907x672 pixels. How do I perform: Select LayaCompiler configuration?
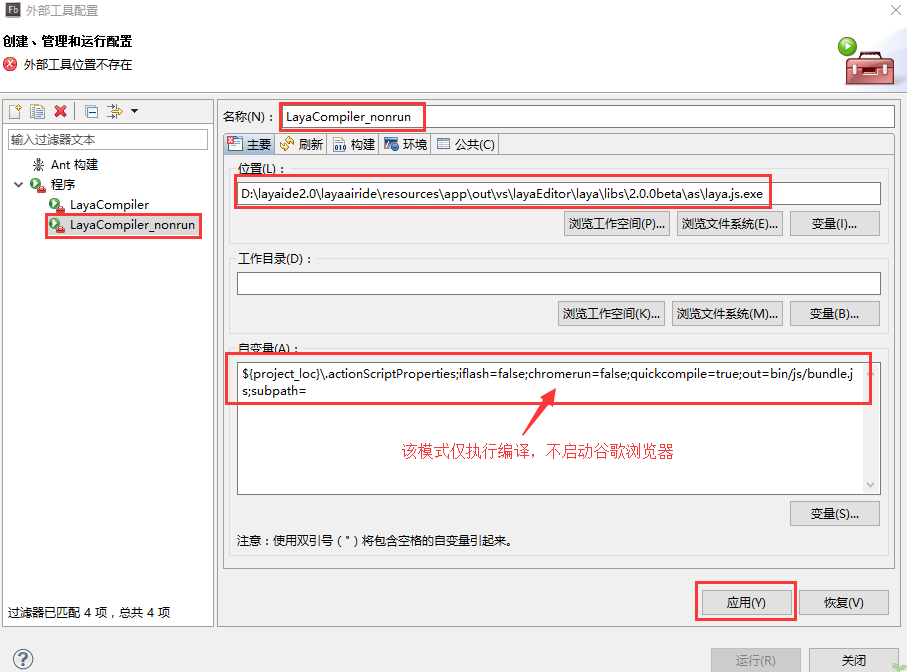click(x=109, y=205)
